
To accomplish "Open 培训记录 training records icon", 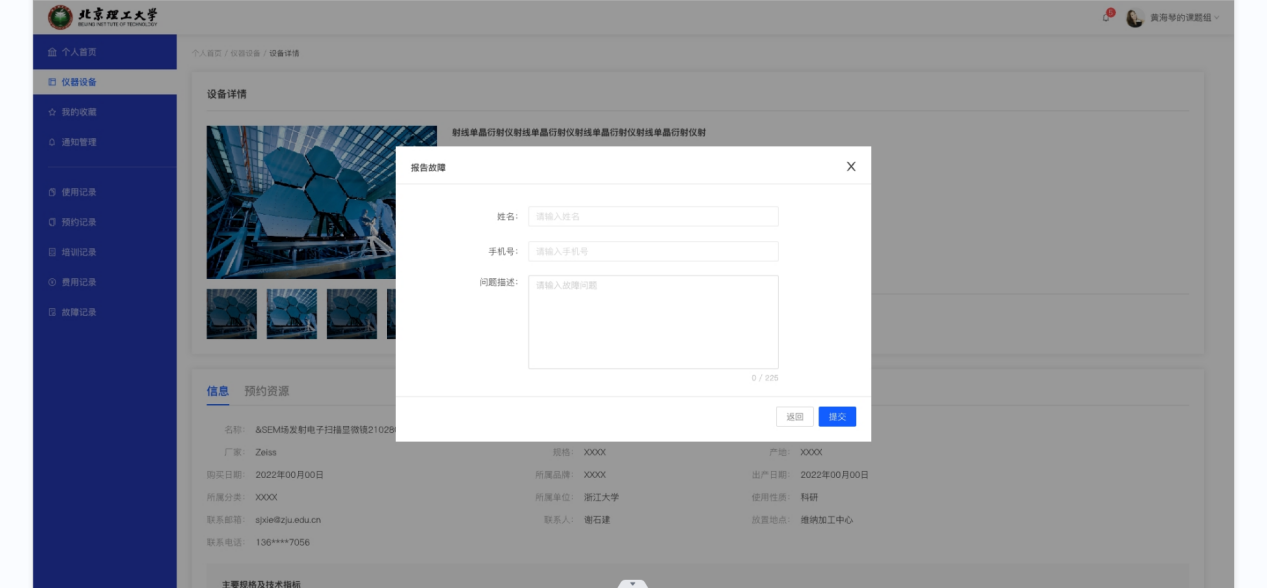I will coord(50,251).
